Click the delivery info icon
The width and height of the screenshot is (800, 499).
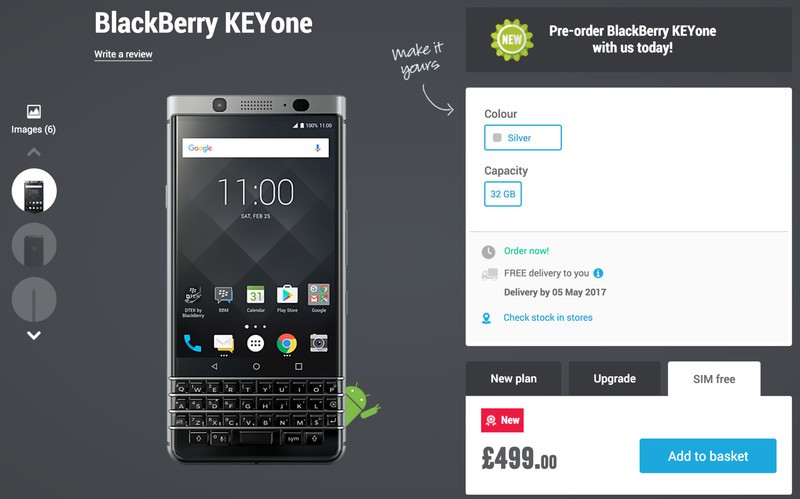[598, 273]
